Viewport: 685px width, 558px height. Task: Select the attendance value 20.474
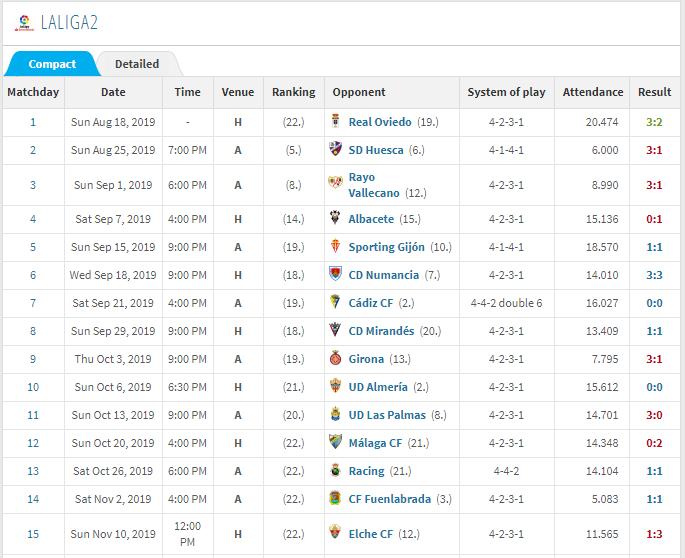point(602,122)
